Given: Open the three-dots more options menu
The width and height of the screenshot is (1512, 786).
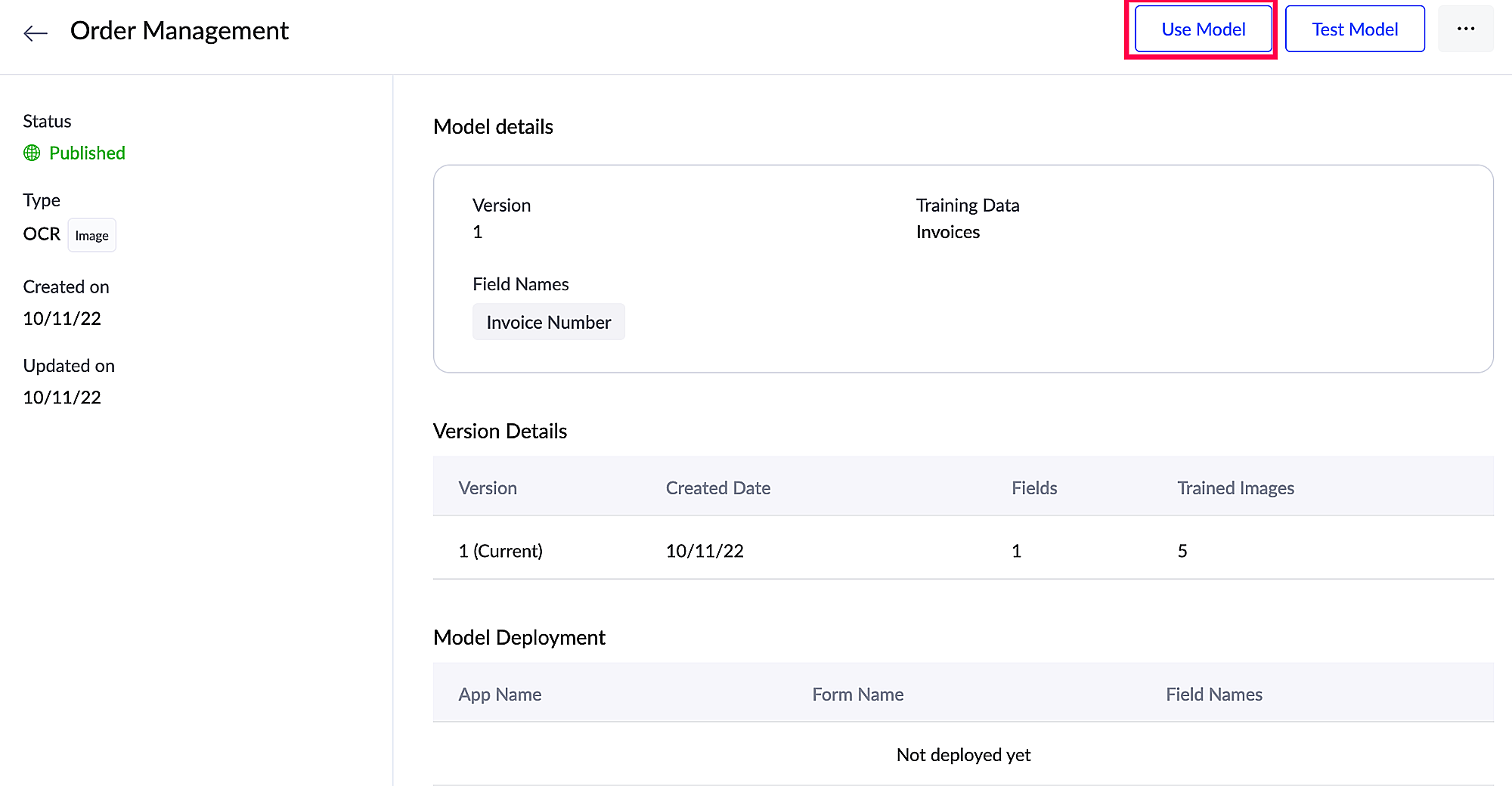Looking at the screenshot, I should pos(1465,29).
